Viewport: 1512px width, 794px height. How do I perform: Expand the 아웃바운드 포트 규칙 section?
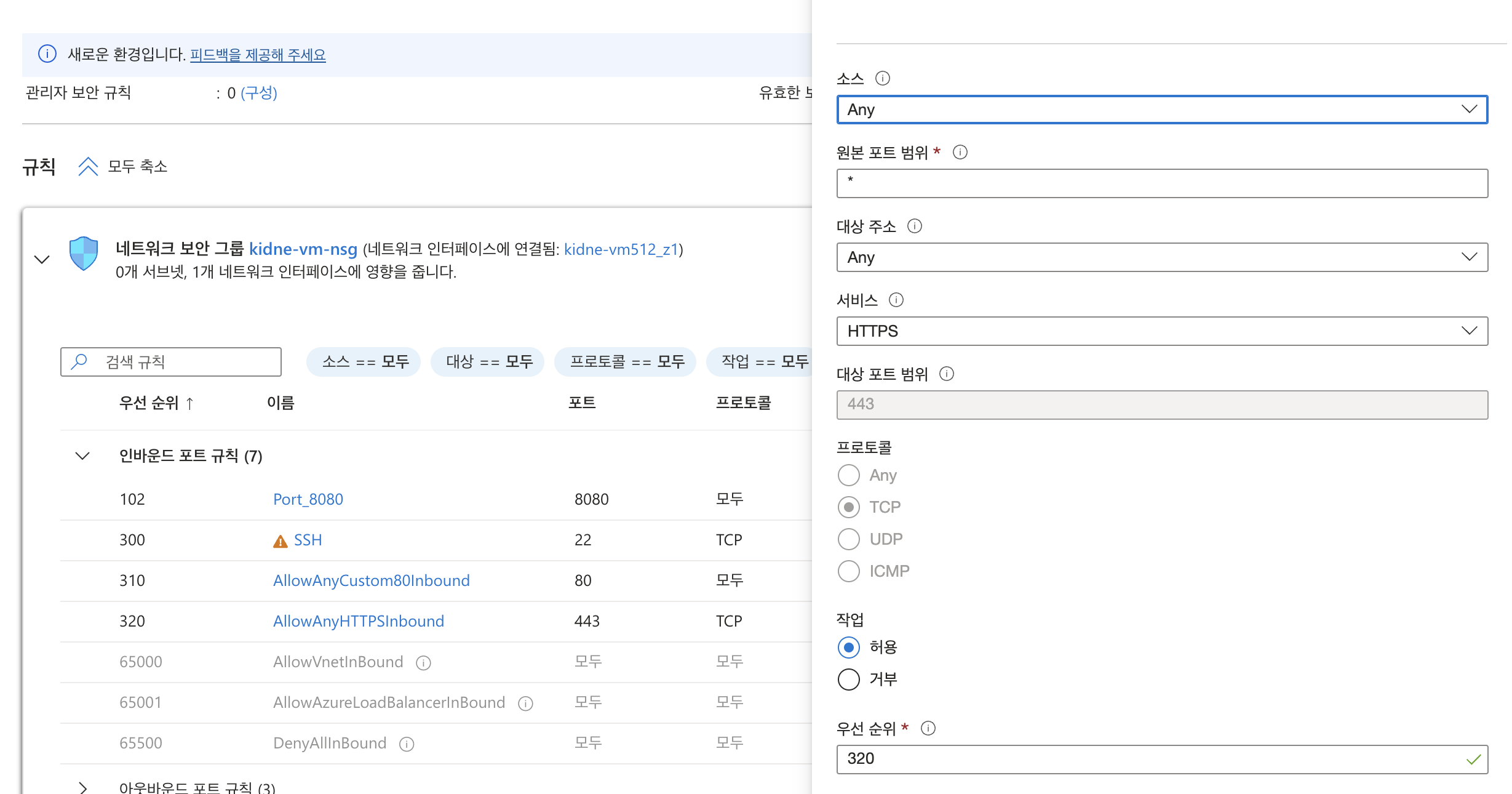click(82, 787)
